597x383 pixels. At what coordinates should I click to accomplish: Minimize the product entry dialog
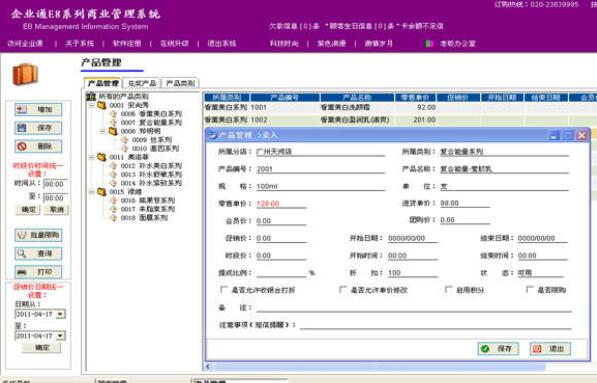tap(554, 135)
